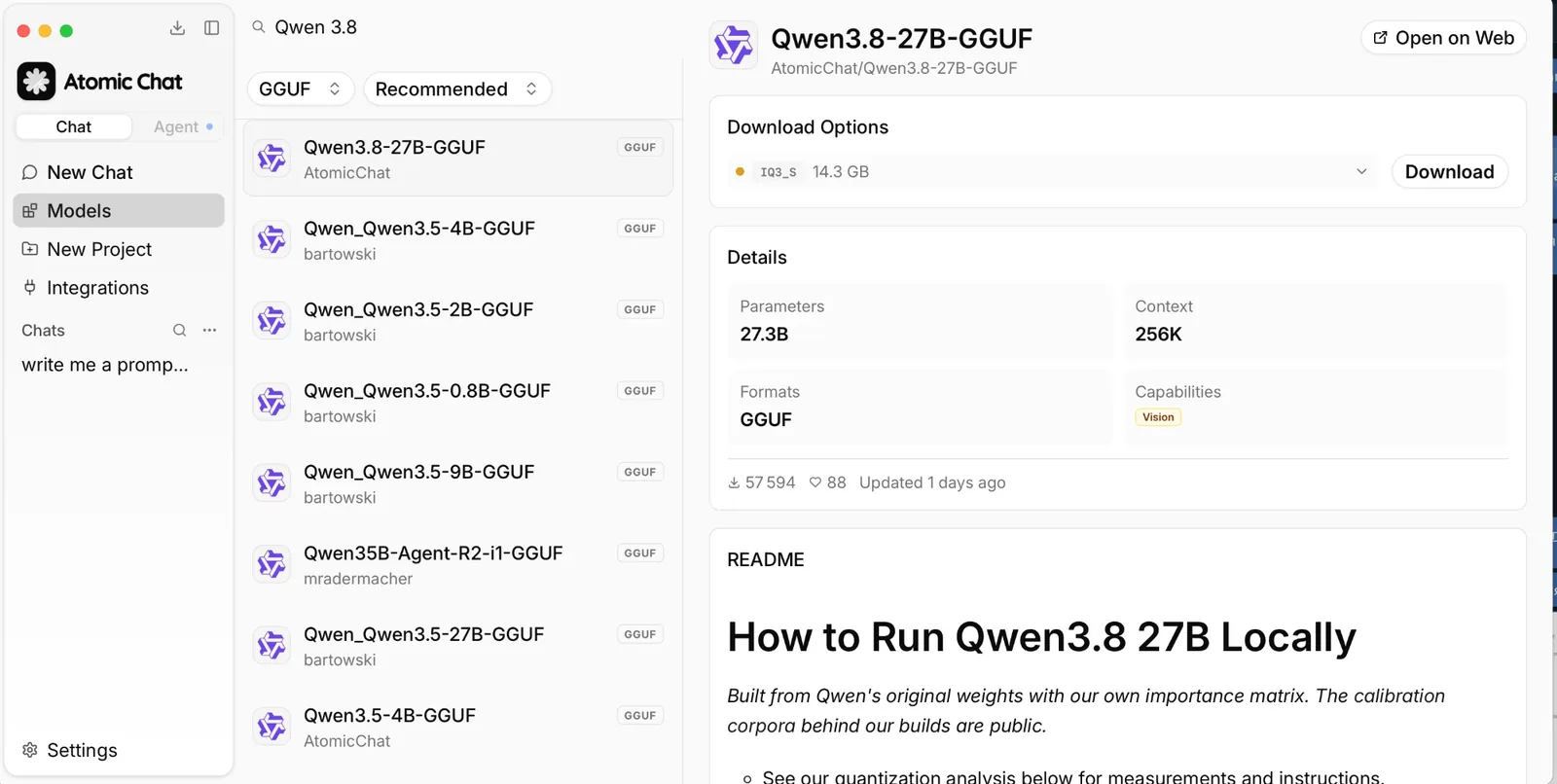Expand the IQ3_S 14.3 GB quantization dropdown

tap(1051, 172)
